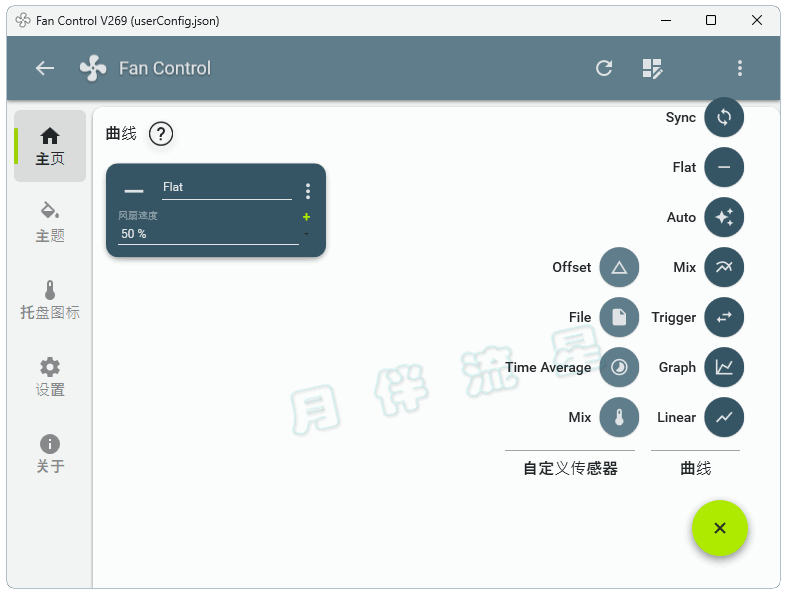Close the Fan Control window
Screen dimensions: 788x597
pyautogui.click(x=756, y=21)
